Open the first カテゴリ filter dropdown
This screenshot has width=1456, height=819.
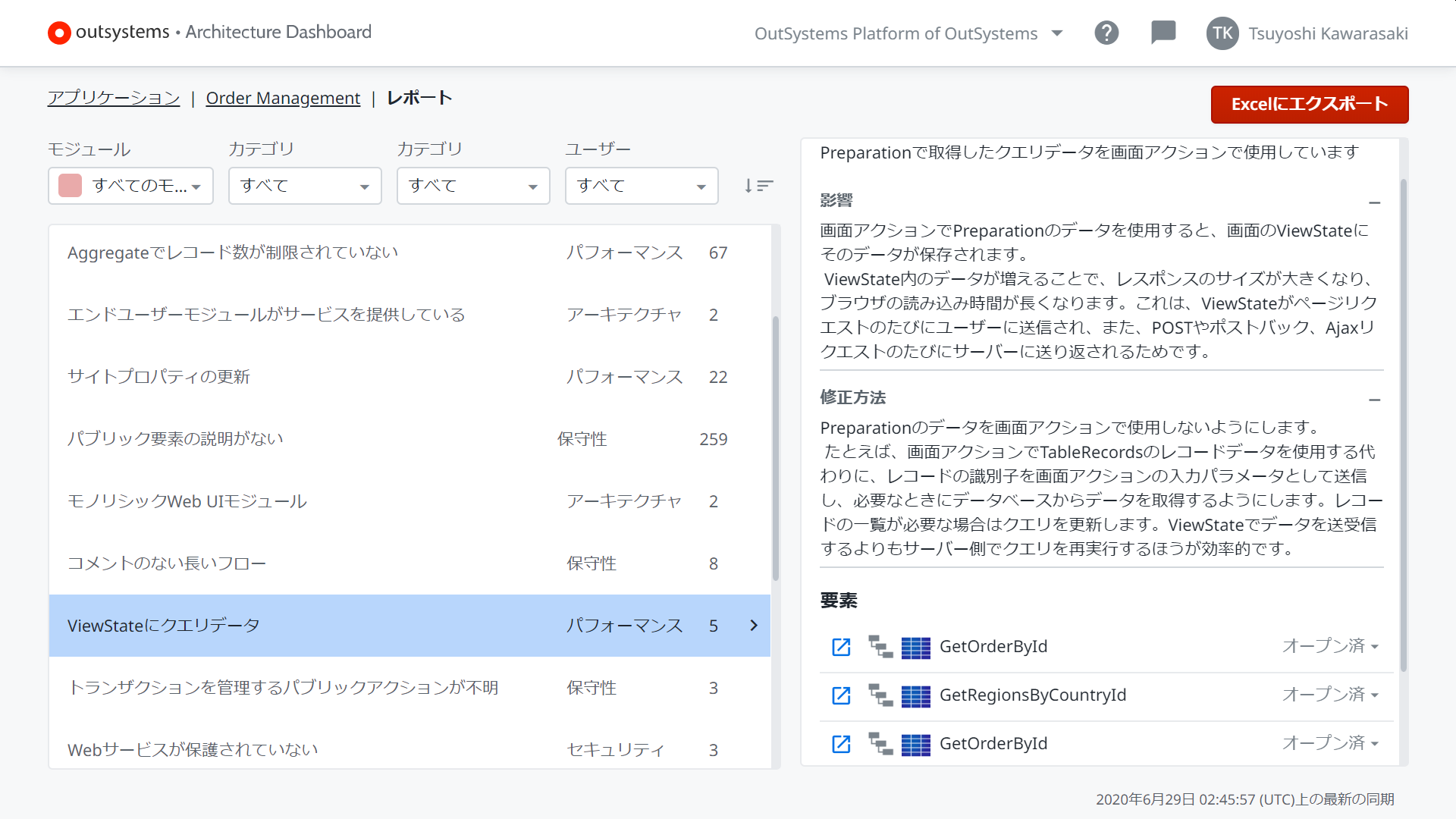304,185
